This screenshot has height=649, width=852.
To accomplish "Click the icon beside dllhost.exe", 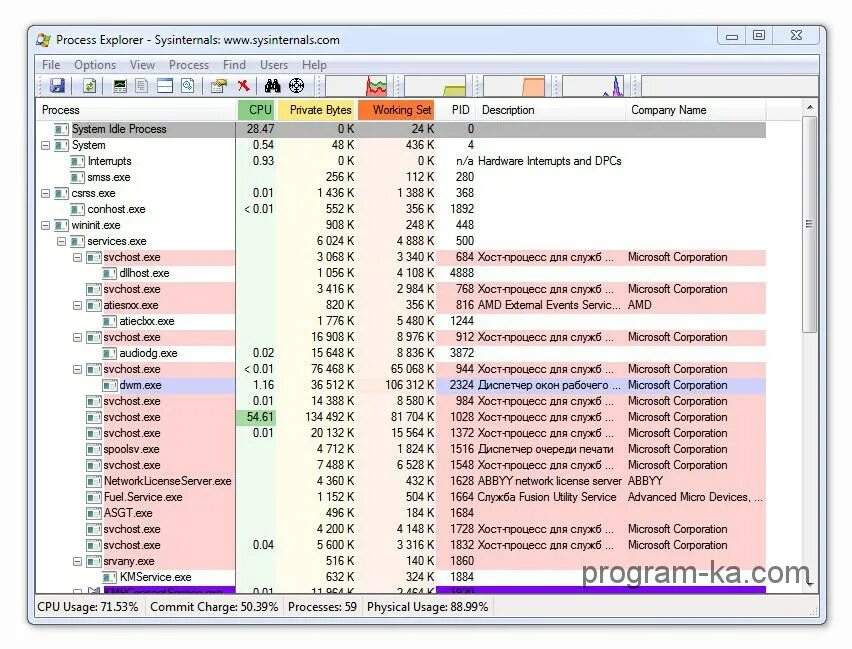I will click(110, 273).
